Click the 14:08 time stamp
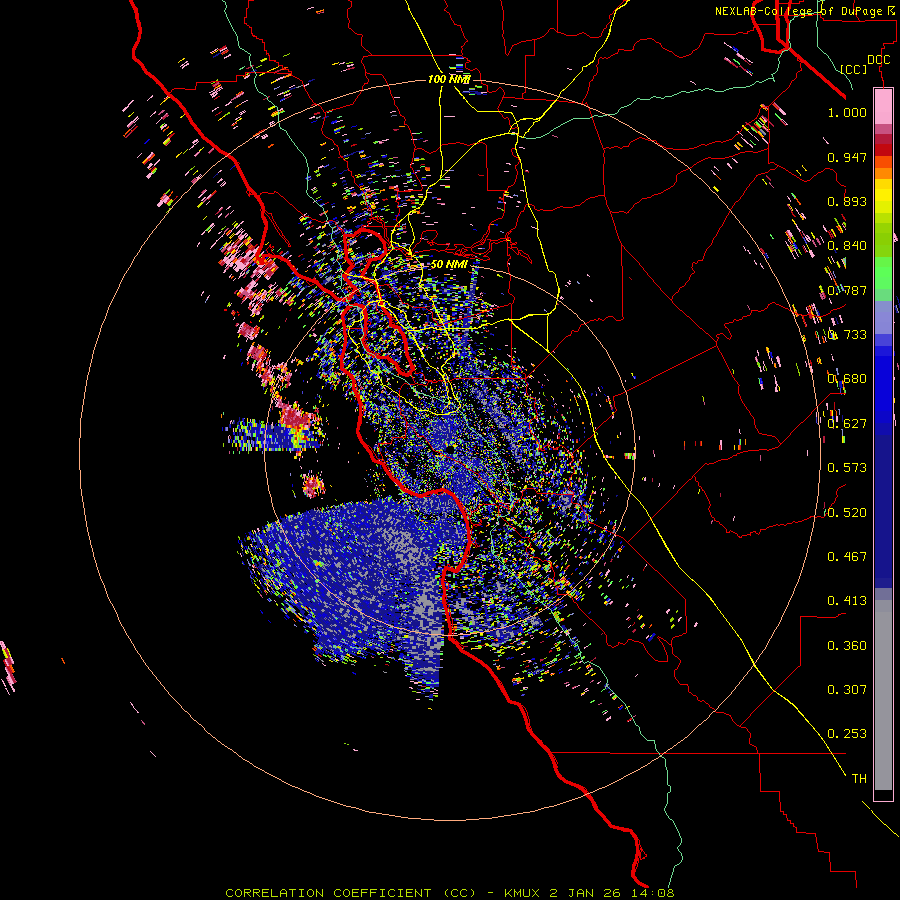 pyautogui.click(x=654, y=893)
